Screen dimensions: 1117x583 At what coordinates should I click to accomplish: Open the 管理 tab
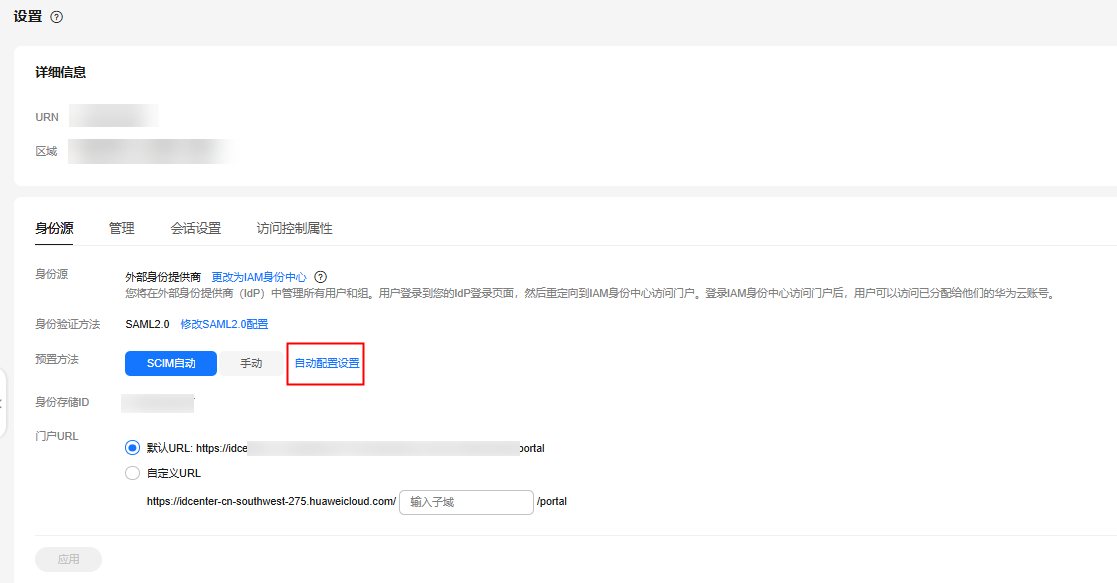[121, 228]
